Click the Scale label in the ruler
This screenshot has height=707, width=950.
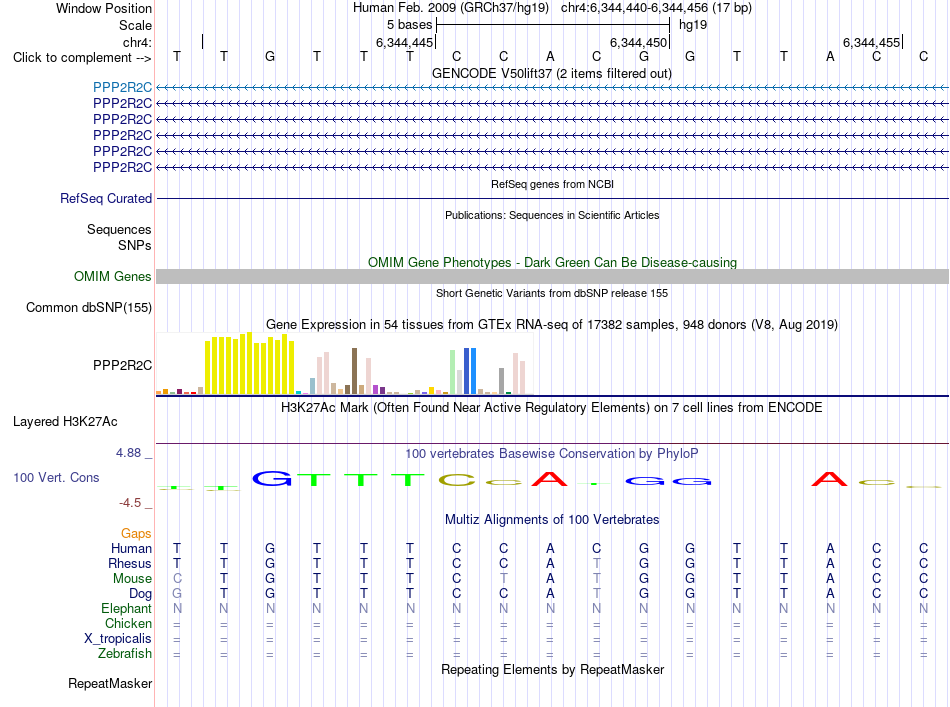[x=135, y=25]
